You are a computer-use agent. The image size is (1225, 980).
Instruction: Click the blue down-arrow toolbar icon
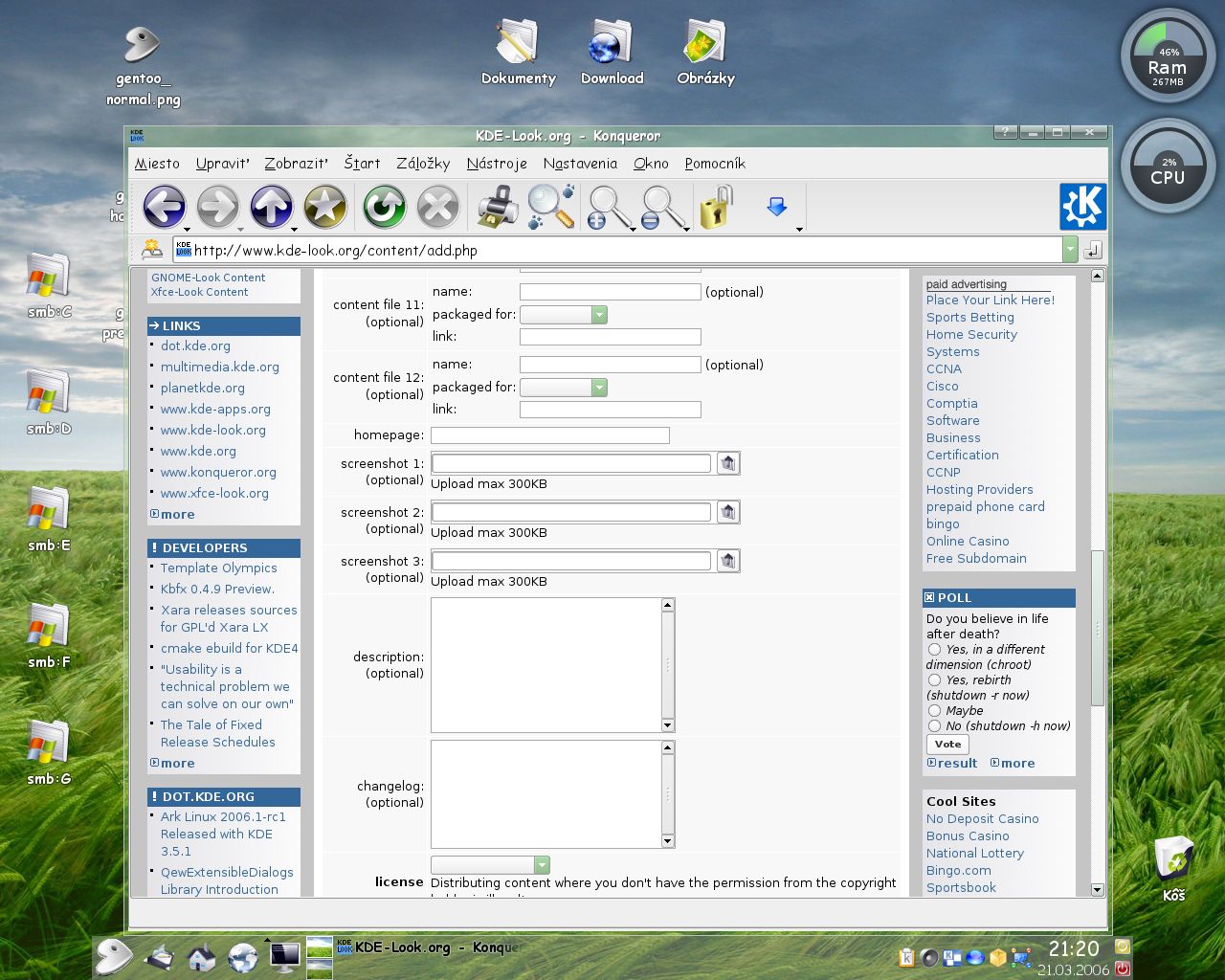point(776,206)
